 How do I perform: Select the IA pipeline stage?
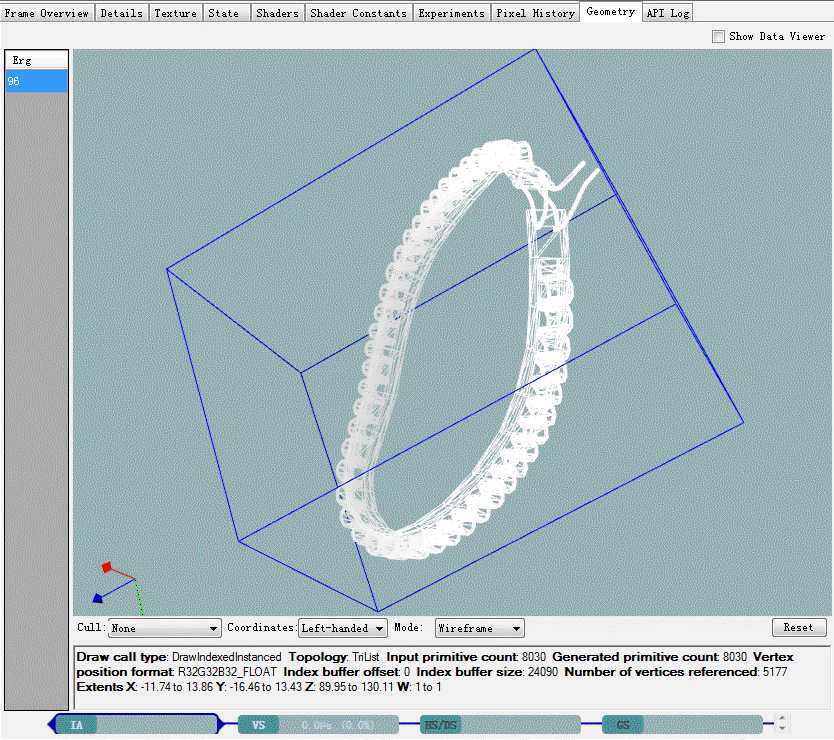click(x=137, y=724)
